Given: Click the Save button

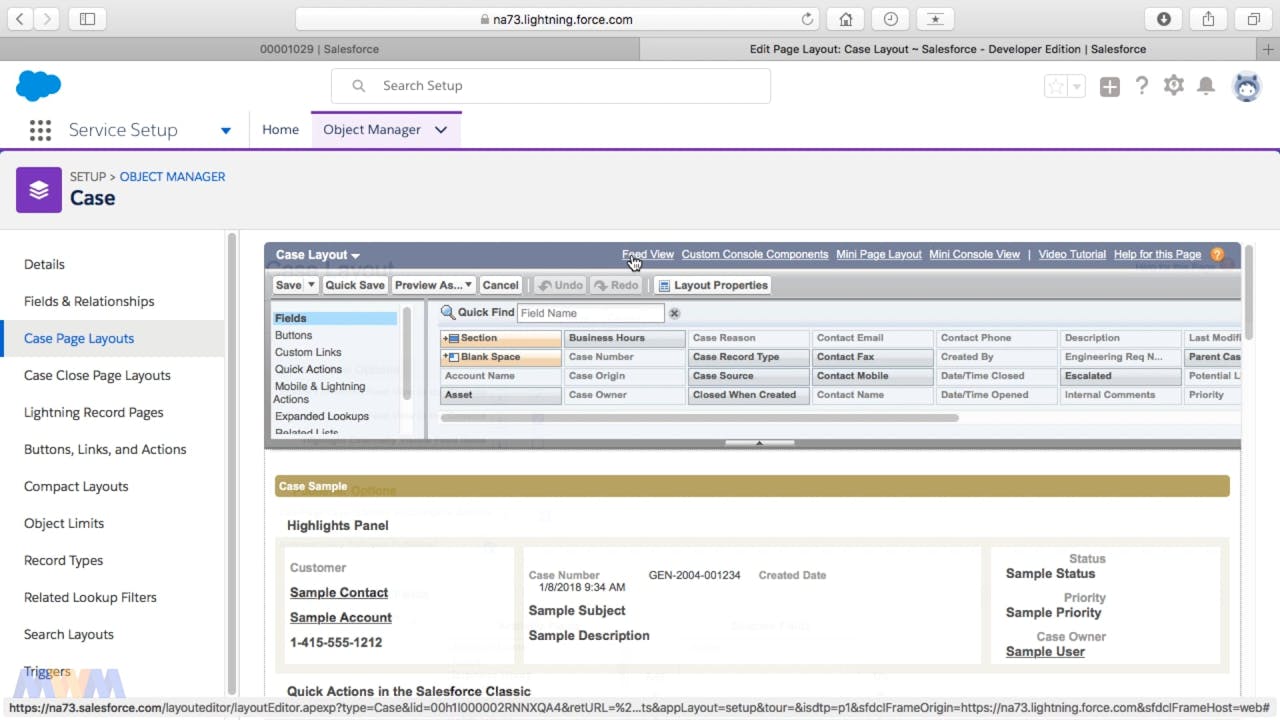Looking at the screenshot, I should [288, 285].
